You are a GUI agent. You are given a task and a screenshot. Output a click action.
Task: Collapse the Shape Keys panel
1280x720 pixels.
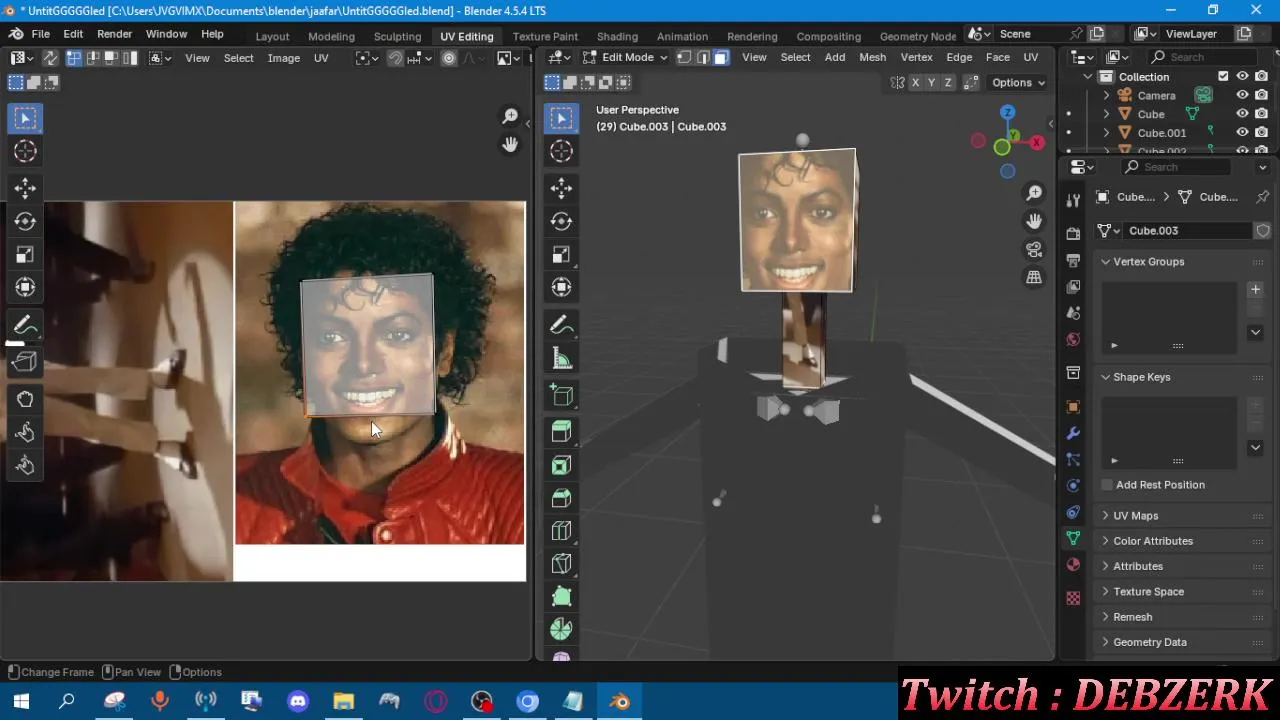(1141, 377)
